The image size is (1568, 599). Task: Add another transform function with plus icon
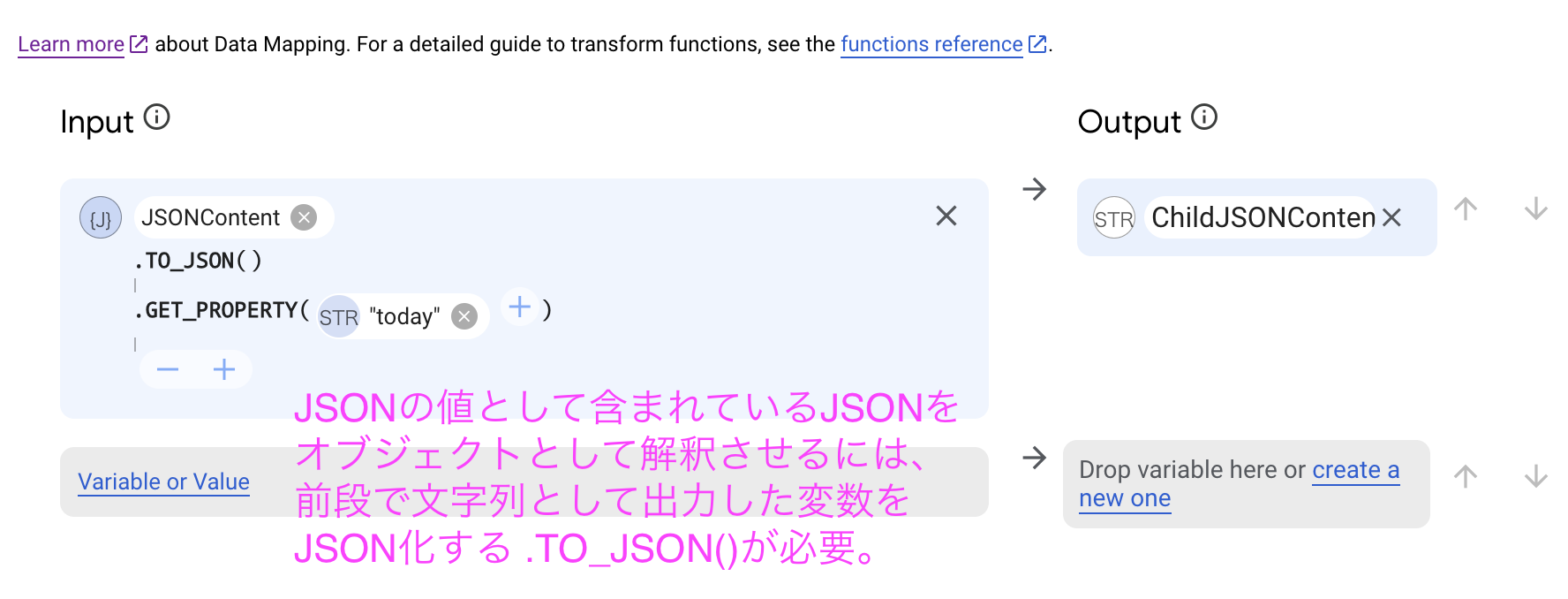tap(223, 369)
